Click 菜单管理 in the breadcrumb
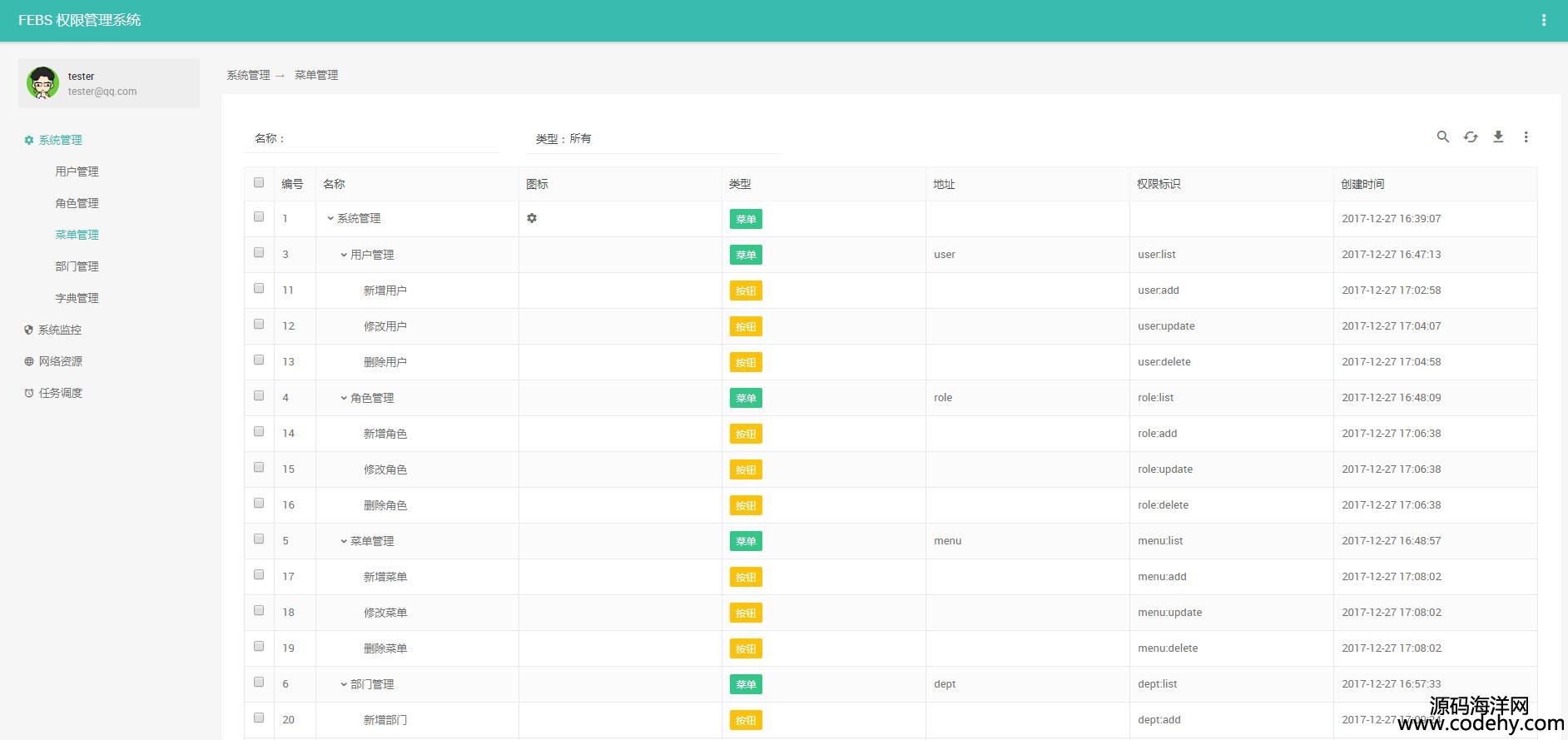 coord(316,75)
